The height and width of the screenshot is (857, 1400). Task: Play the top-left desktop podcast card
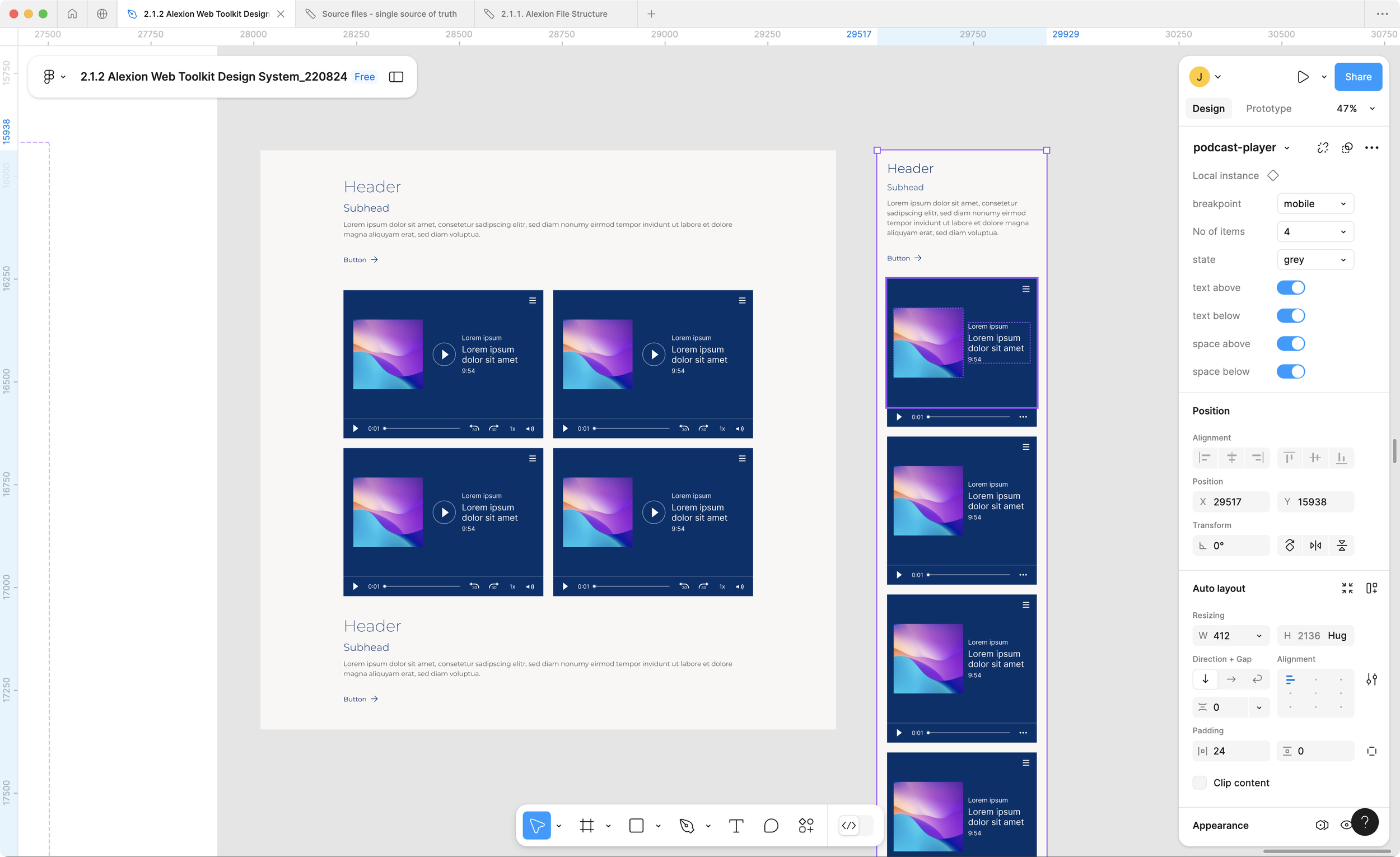click(444, 354)
